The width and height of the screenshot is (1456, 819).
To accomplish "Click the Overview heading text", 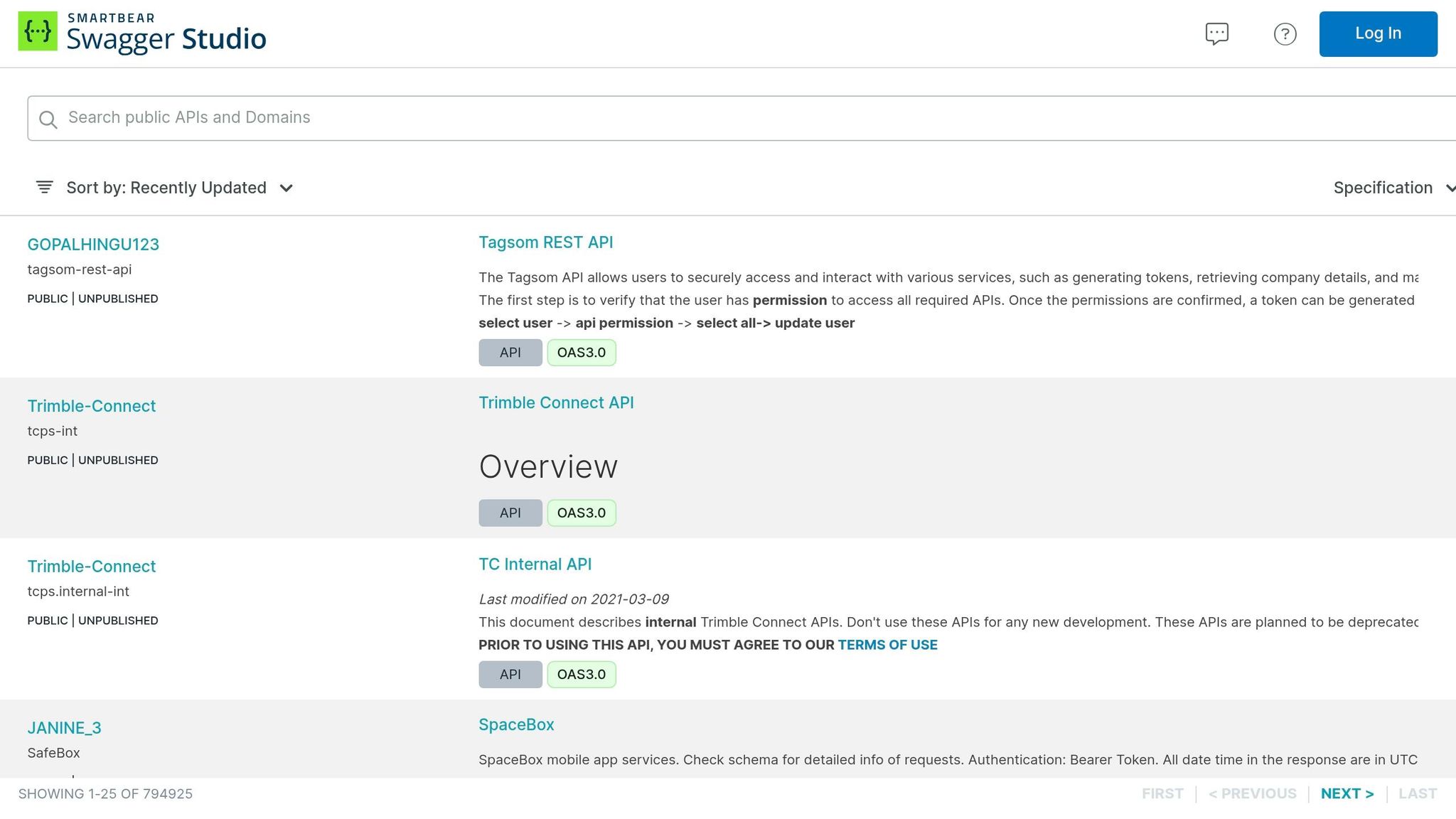I will pos(548,467).
